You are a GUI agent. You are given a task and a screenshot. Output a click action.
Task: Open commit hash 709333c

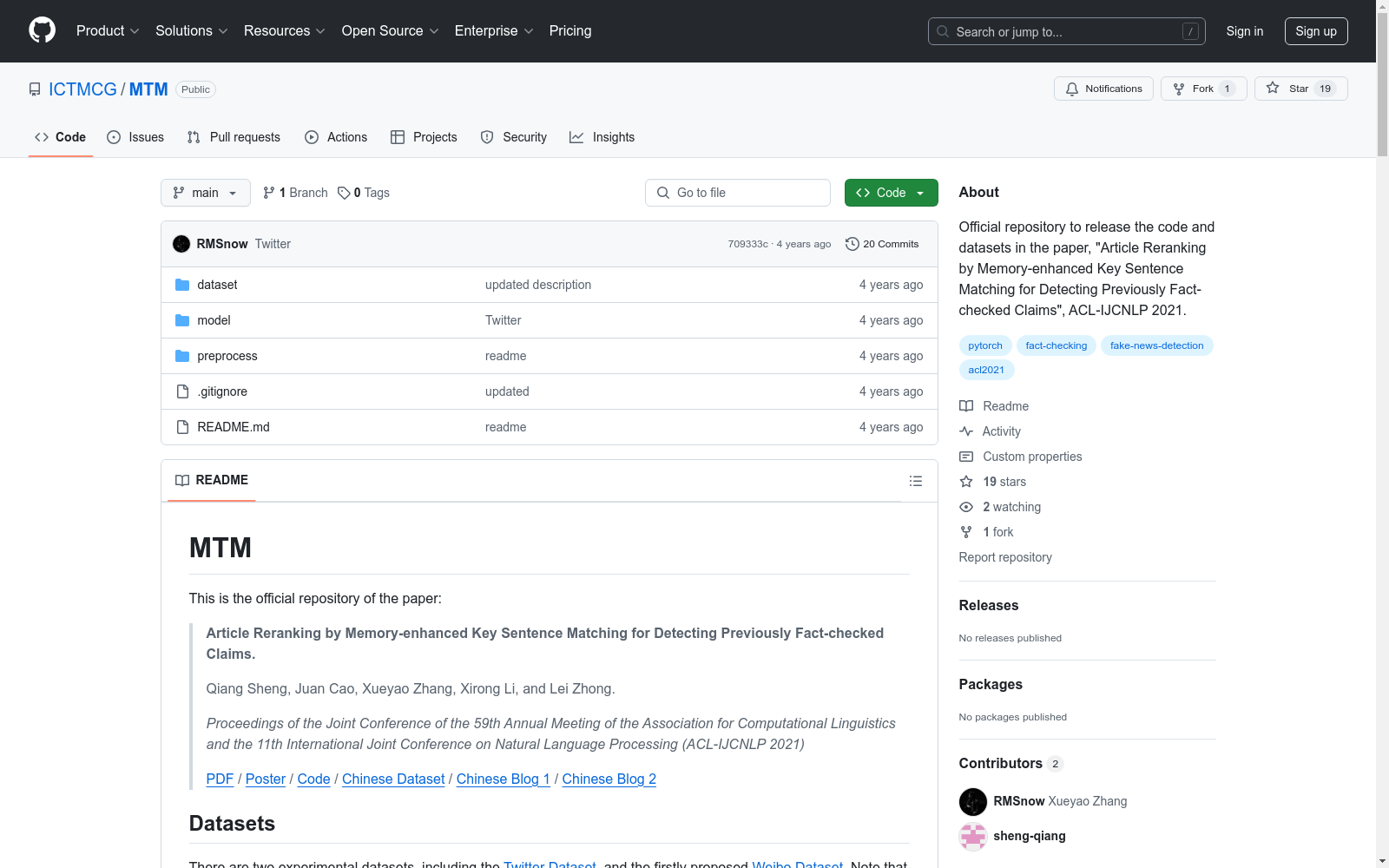tap(748, 244)
